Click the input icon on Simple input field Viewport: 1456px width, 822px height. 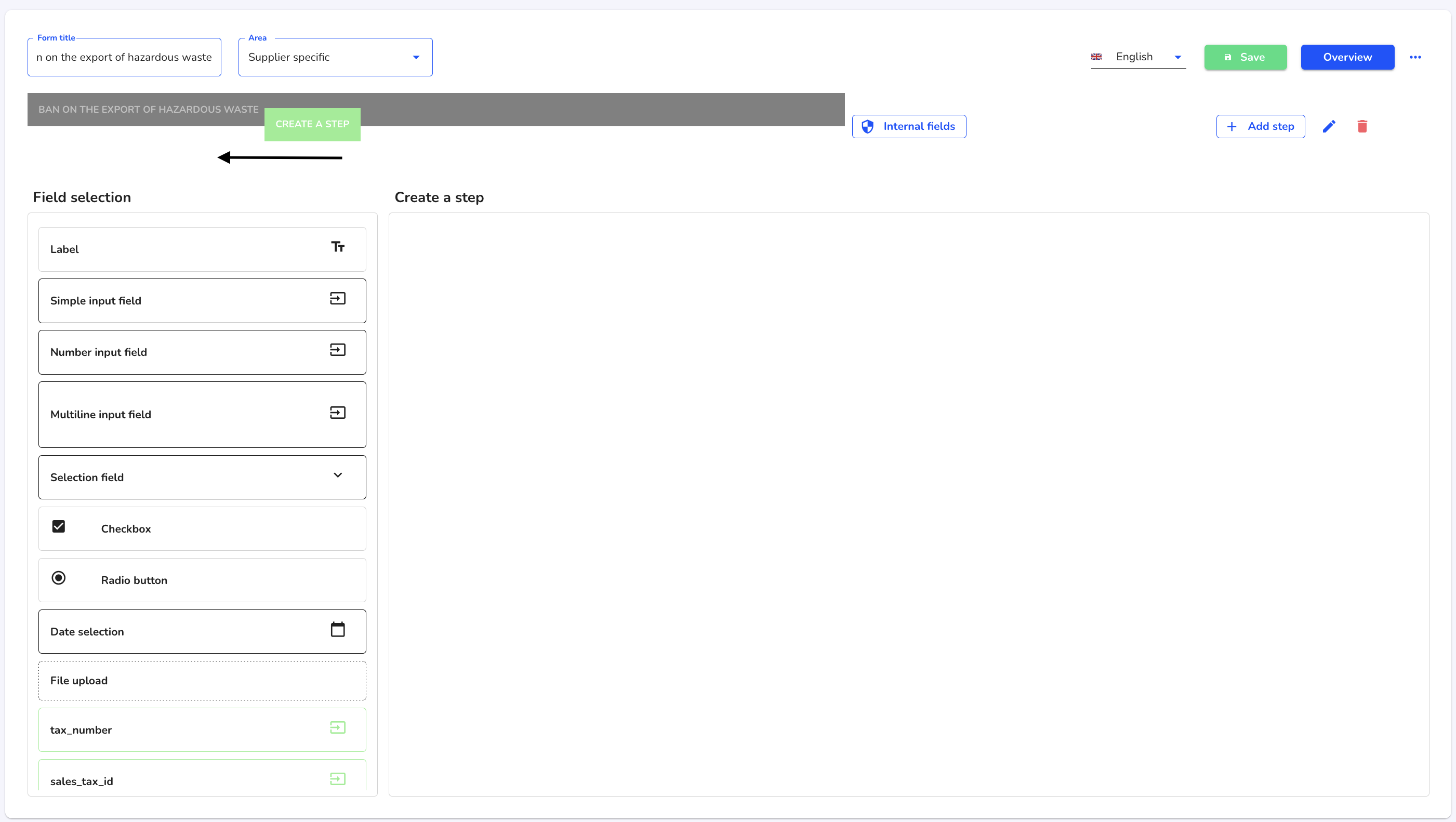(337, 298)
